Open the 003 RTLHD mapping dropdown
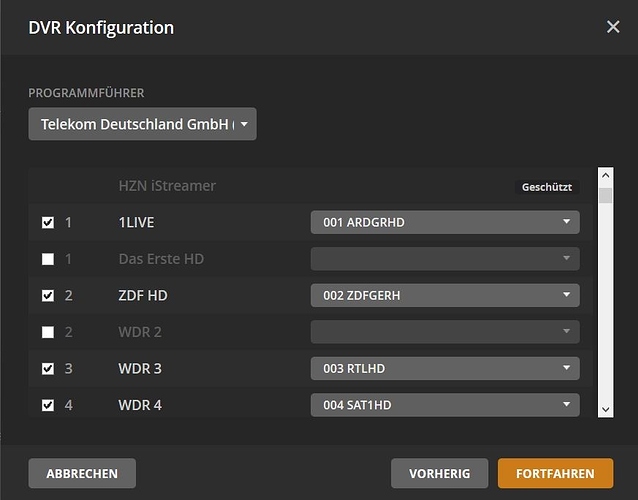Viewport: 638px width, 500px height. coord(444,368)
